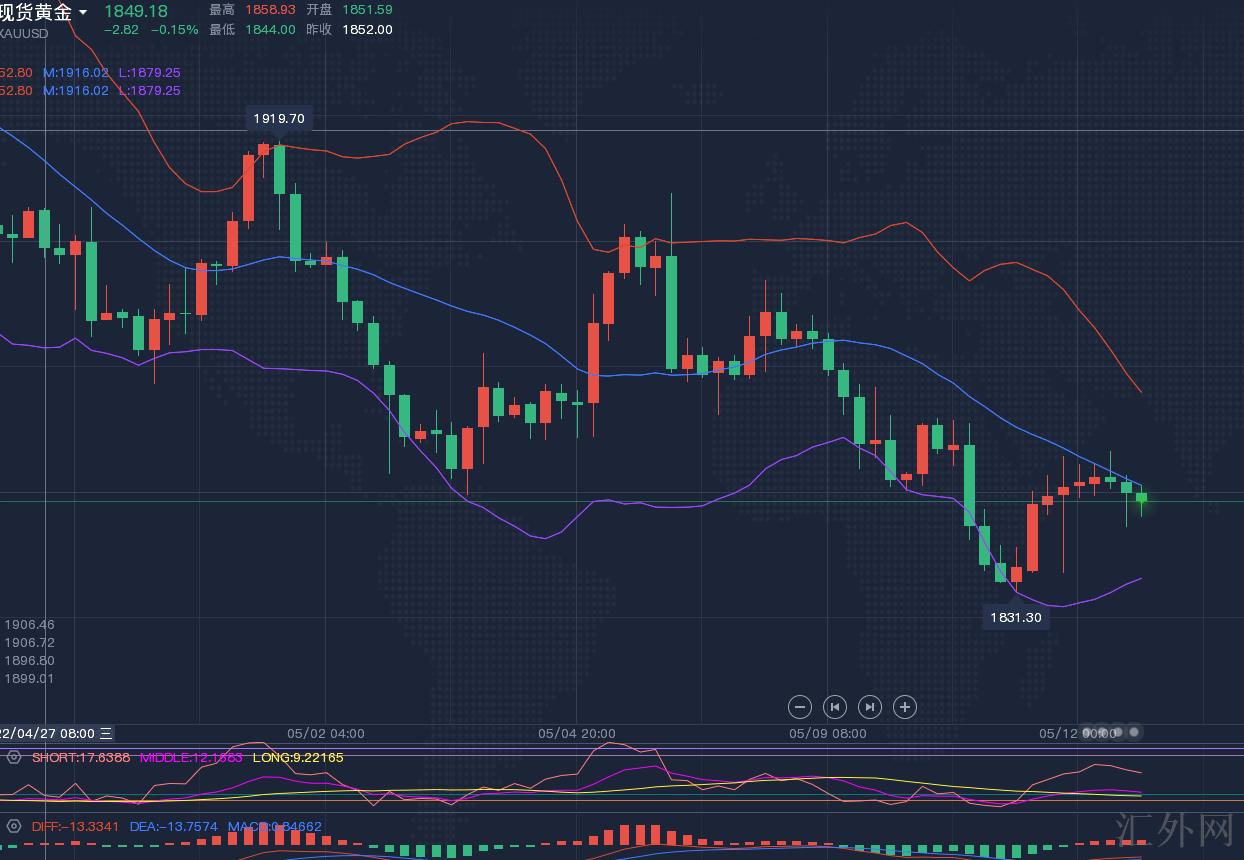The image size is (1244, 860).
Task: Click the 1831.30 low price label
Action: pos(1016,617)
